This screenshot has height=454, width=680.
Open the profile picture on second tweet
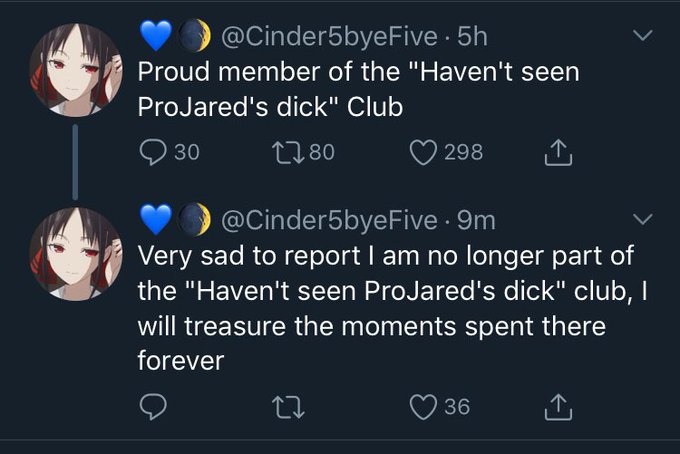76,253
